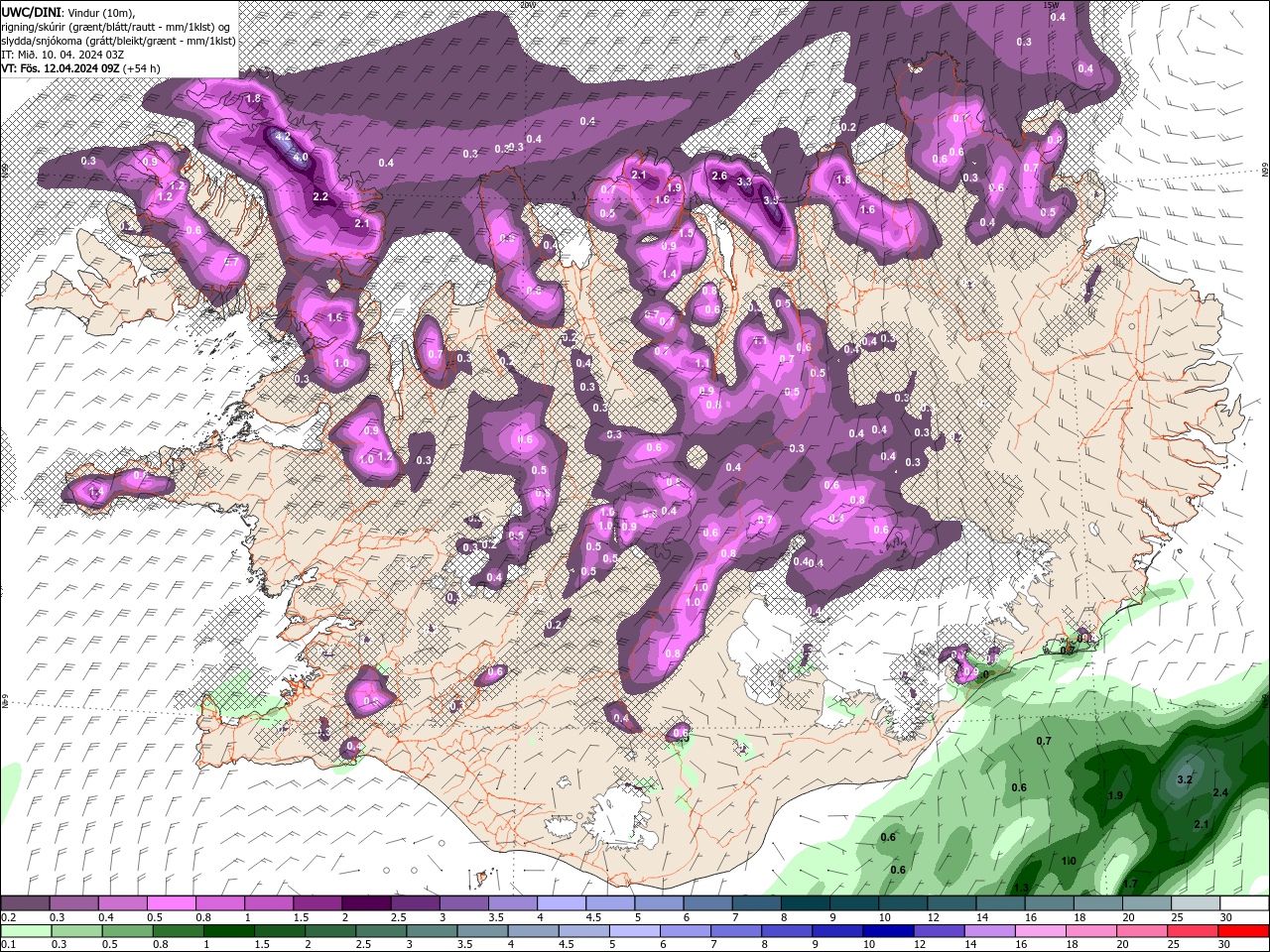The height and width of the screenshot is (952, 1270).
Task: Pick the top-row magenta swatch labeled 1
Action: tap(268, 903)
